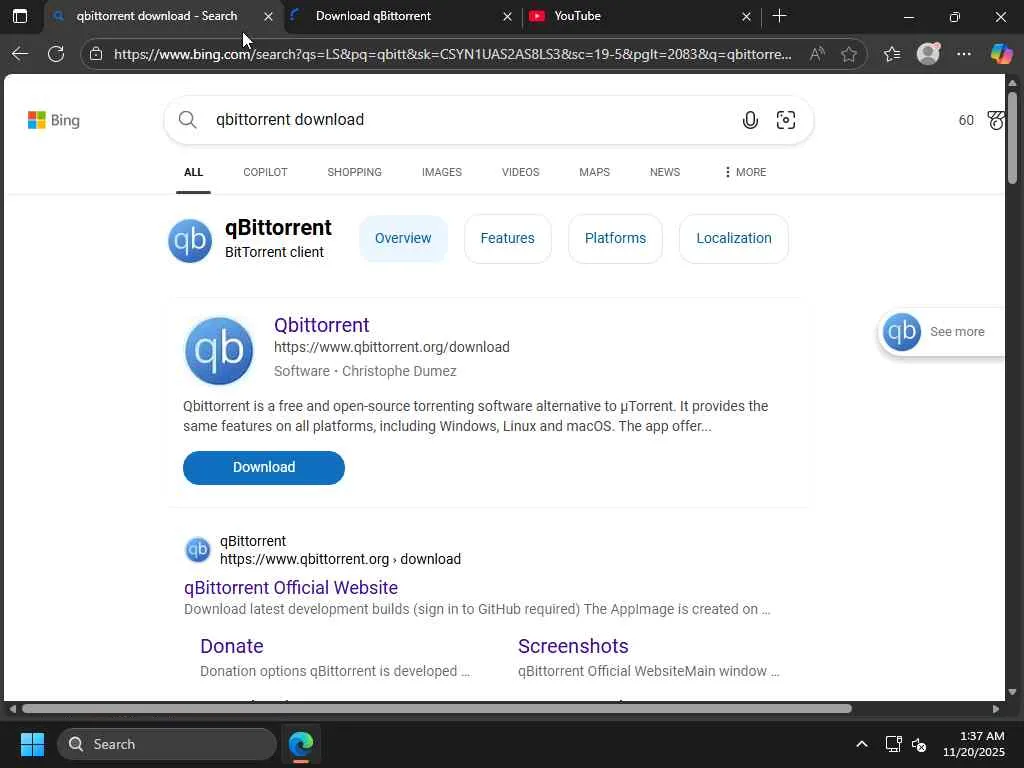Image resolution: width=1024 pixels, height=768 pixels.
Task: Close the Download qBittorrent tab
Action: pos(507,16)
